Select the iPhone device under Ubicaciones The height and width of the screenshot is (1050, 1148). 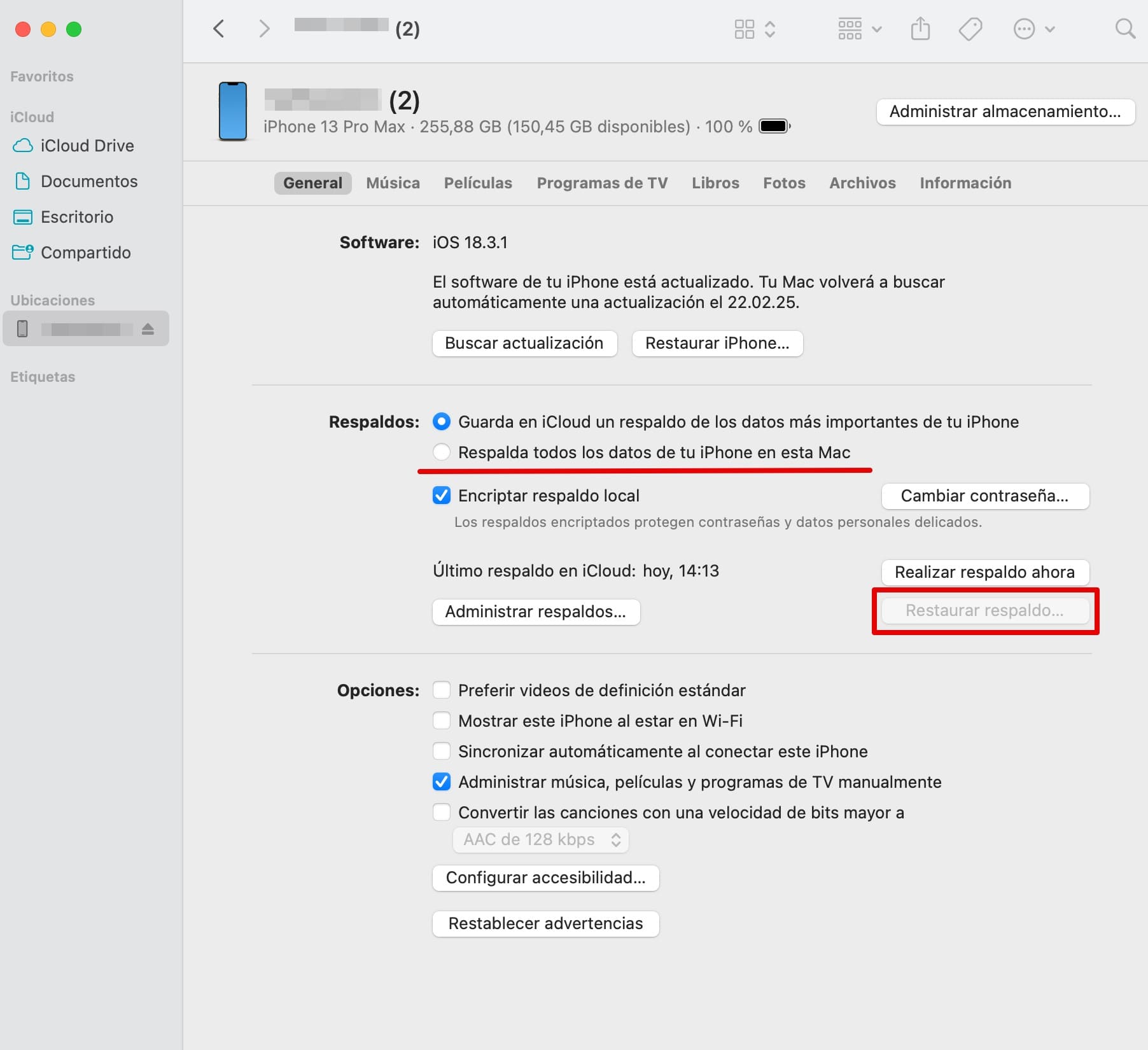pyautogui.click(x=86, y=328)
